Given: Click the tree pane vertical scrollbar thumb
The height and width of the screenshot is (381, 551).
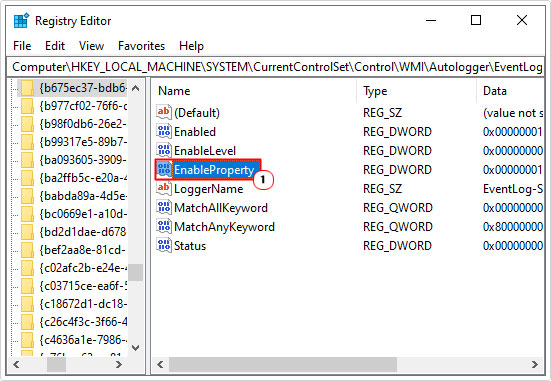Looking at the screenshot, I should tap(136, 272).
